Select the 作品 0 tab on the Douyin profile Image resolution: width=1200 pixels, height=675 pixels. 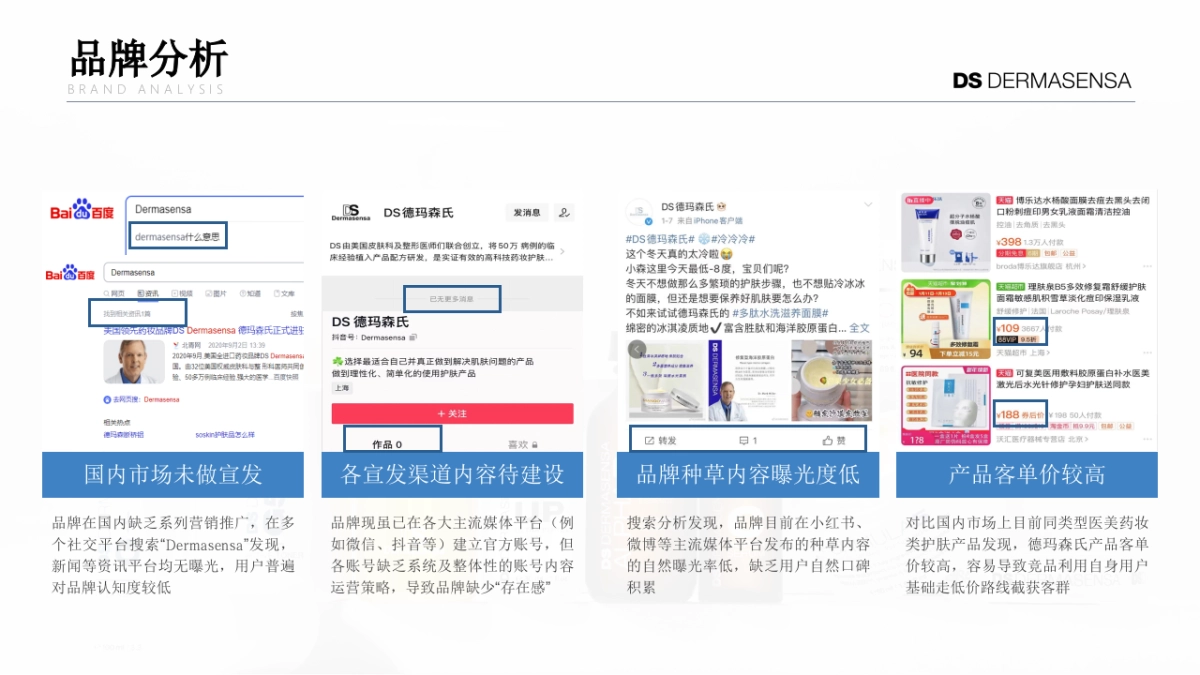pyautogui.click(x=387, y=443)
